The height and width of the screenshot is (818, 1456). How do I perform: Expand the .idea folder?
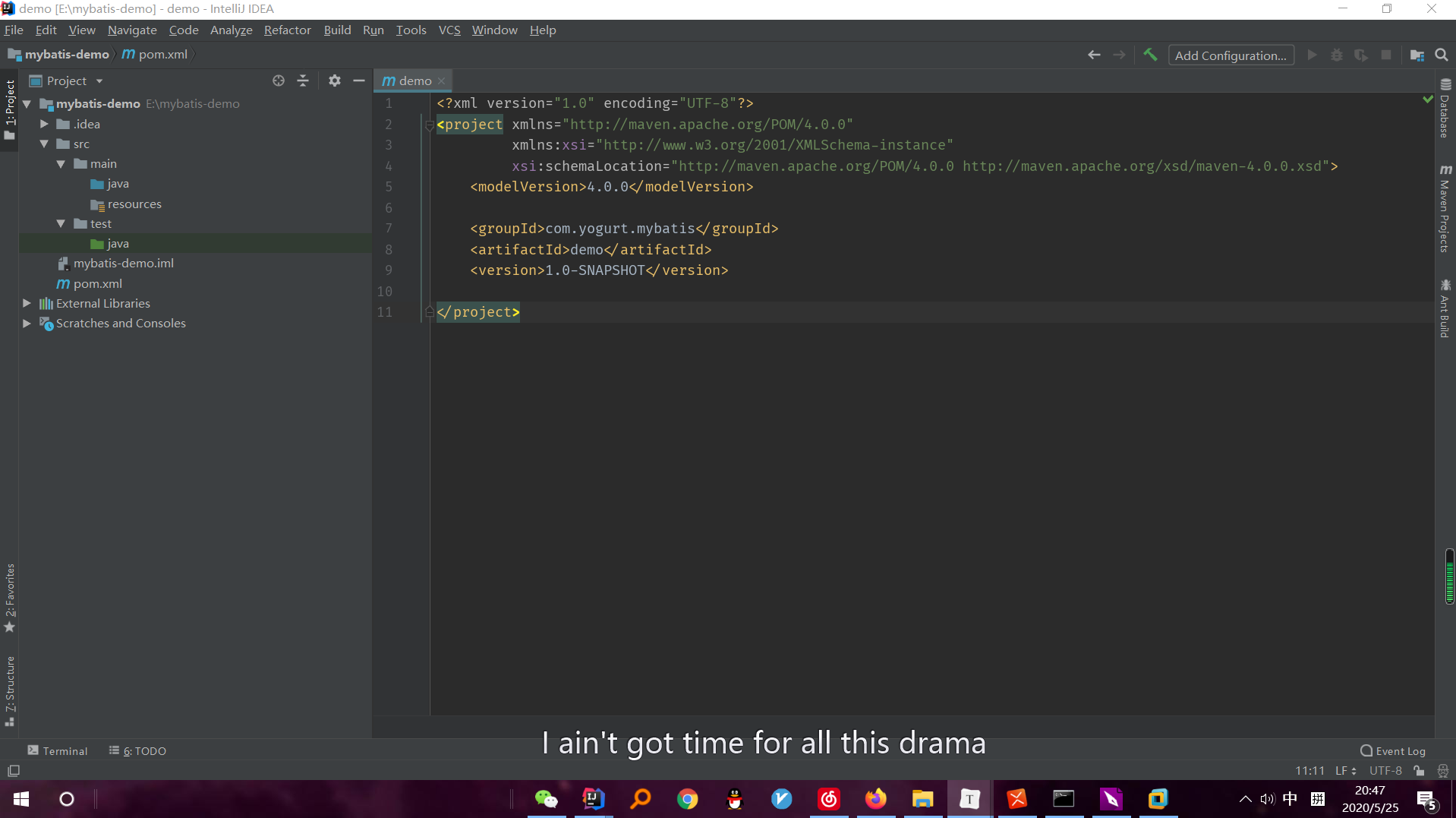(x=44, y=124)
